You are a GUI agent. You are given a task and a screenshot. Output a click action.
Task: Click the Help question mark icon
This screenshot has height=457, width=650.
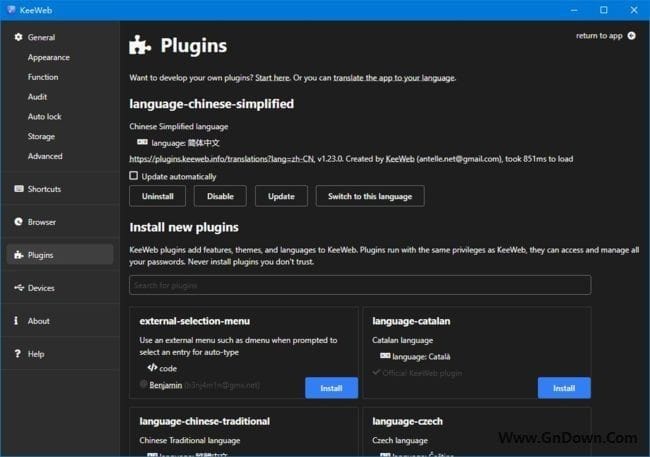pos(17,354)
